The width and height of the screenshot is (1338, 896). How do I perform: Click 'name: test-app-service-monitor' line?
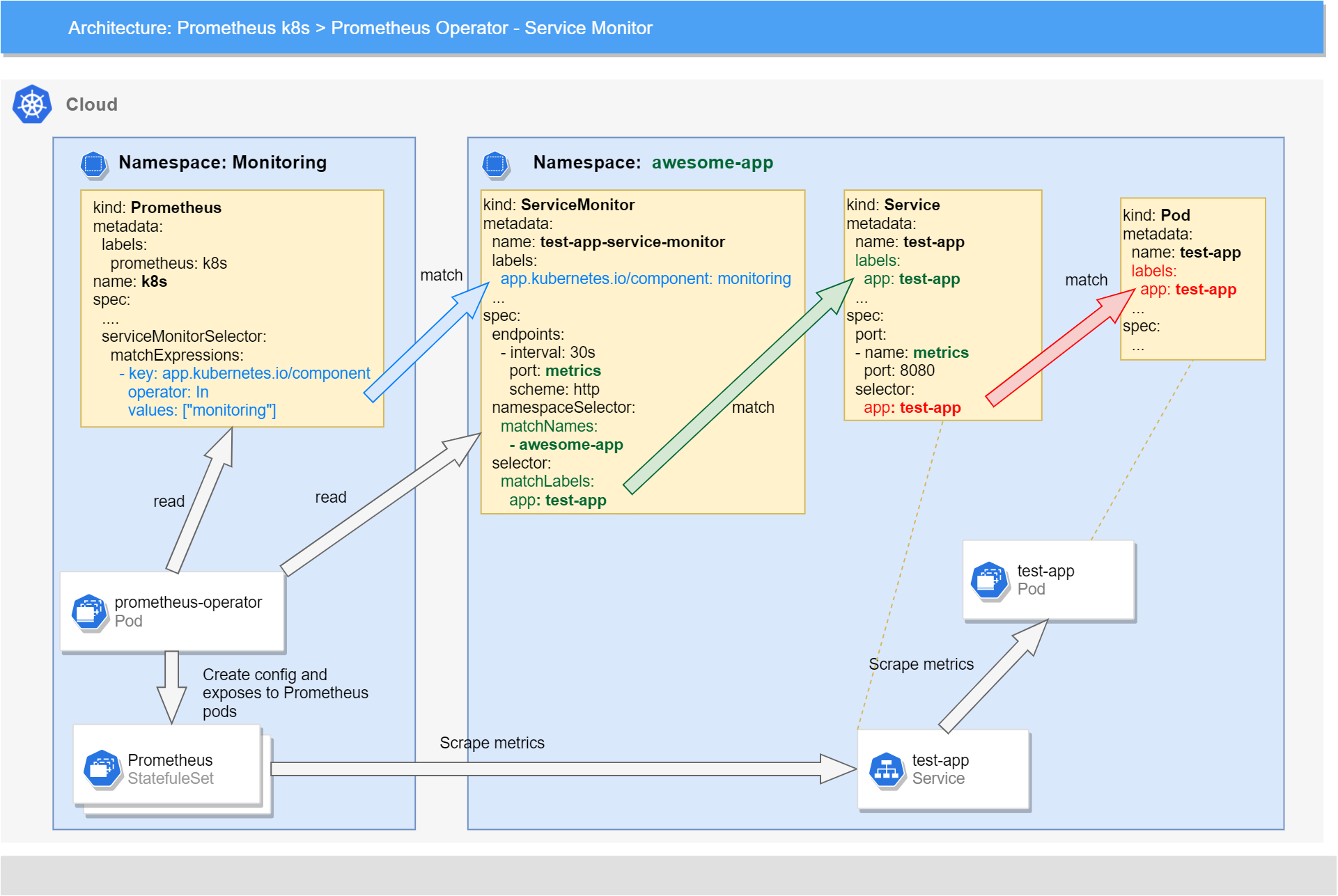(608, 242)
